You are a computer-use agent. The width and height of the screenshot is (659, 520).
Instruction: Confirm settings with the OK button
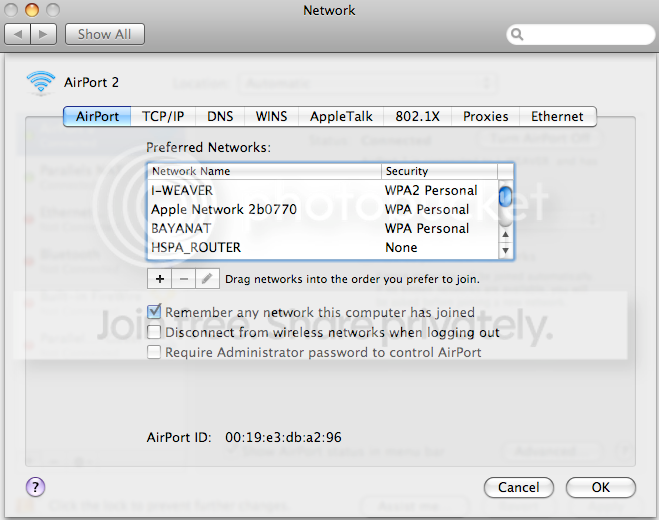click(x=601, y=487)
